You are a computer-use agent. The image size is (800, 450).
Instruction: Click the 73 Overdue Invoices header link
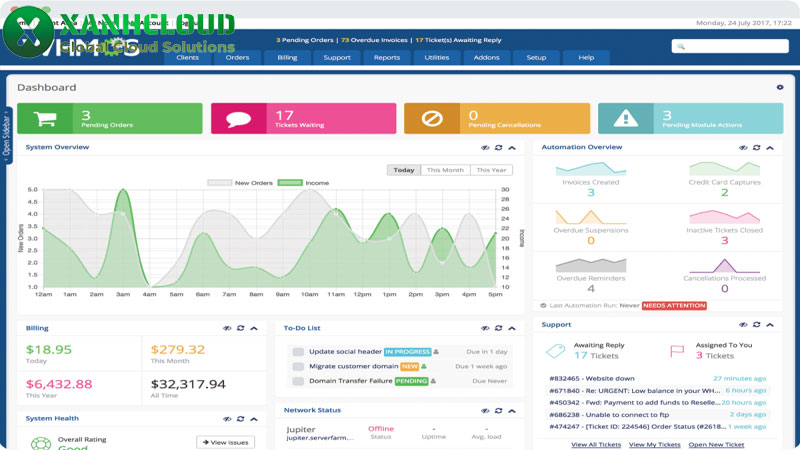coord(374,40)
